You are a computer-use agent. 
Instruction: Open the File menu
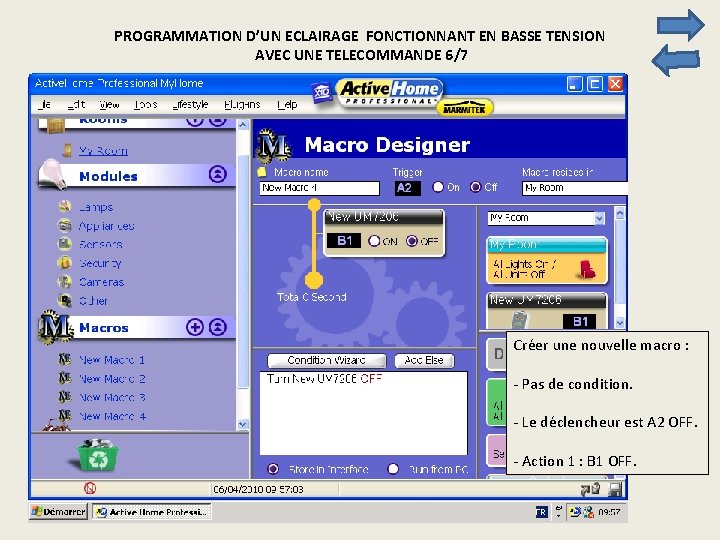pos(45,105)
